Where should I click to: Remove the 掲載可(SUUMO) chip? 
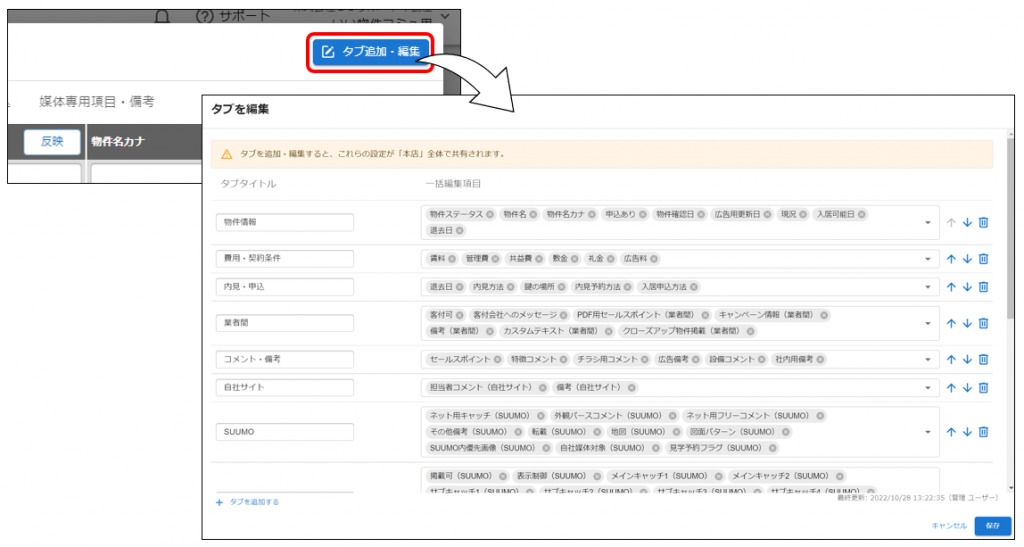pyautogui.click(x=502, y=476)
